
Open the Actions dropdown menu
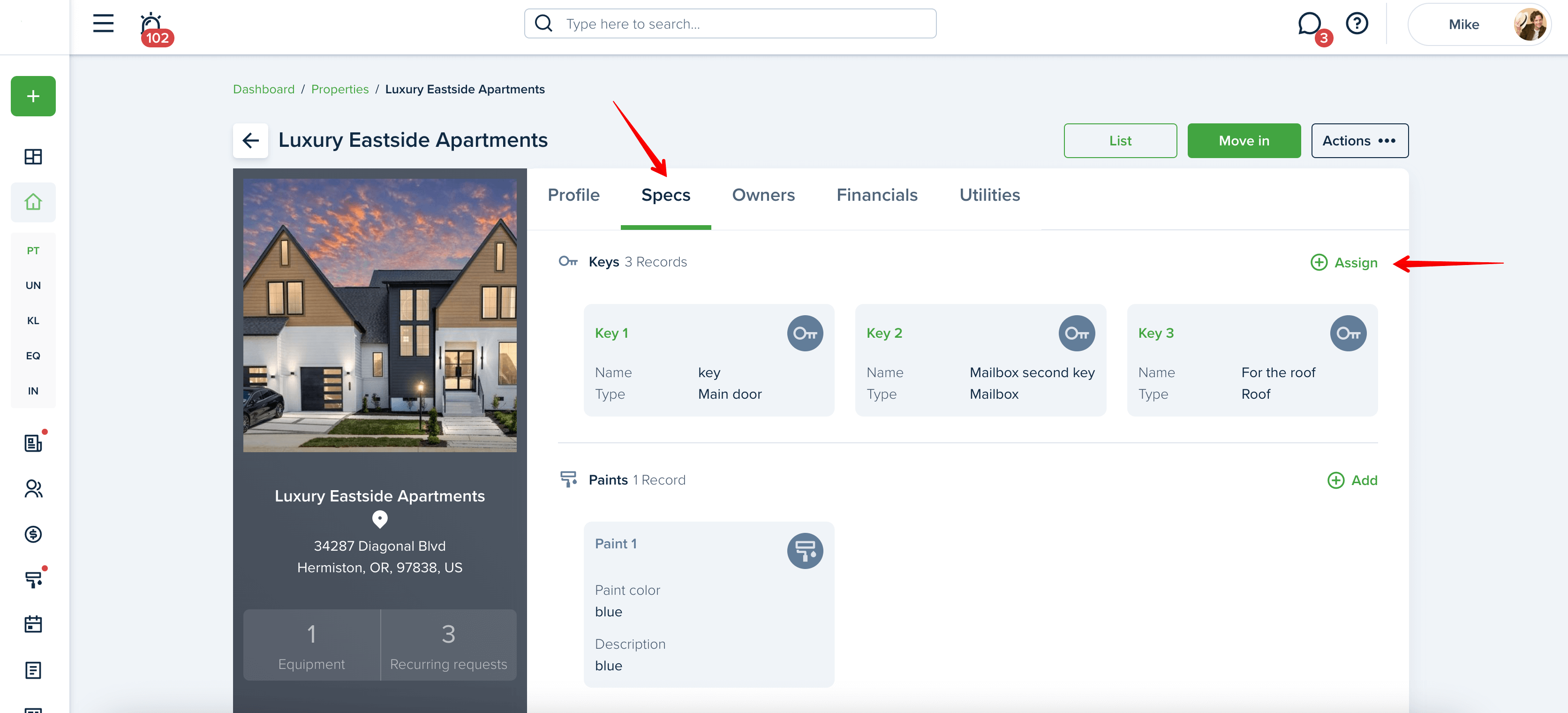point(1359,141)
